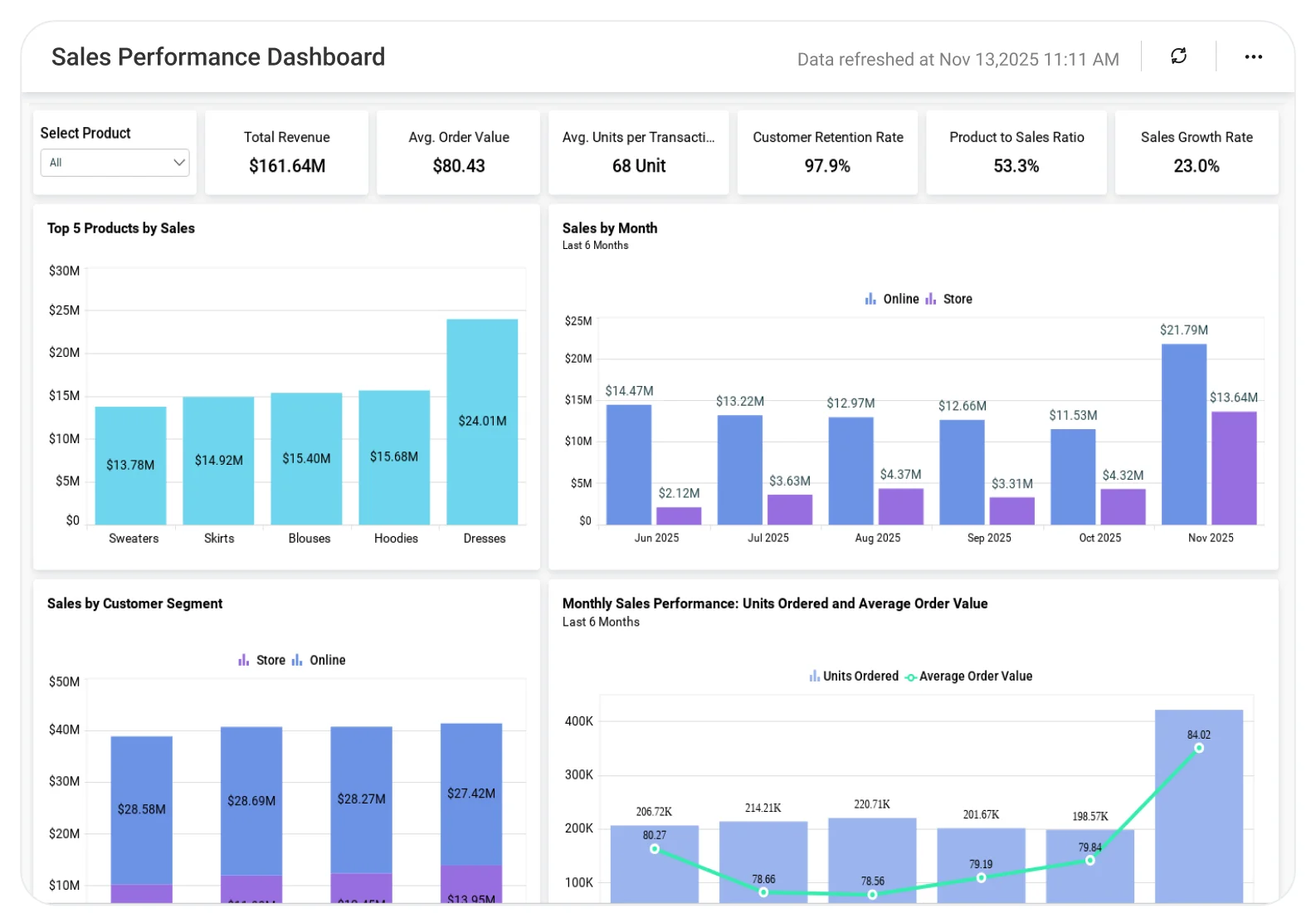
Task: Click the chevron arrow in product selector
Action: (178, 163)
